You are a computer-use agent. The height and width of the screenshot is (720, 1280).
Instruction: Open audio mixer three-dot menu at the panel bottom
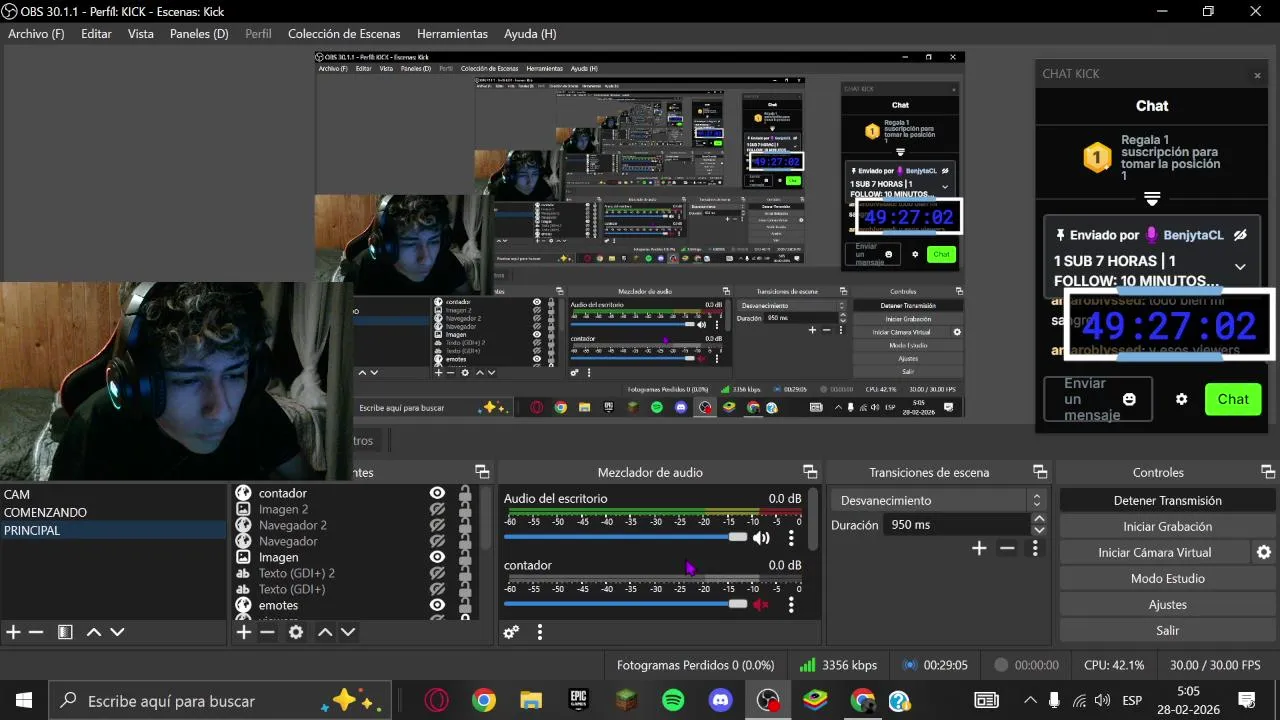click(x=540, y=632)
